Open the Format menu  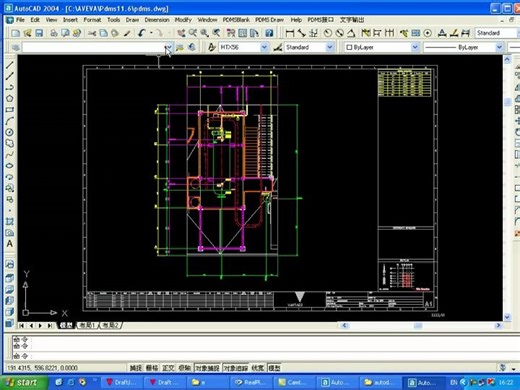92,20
